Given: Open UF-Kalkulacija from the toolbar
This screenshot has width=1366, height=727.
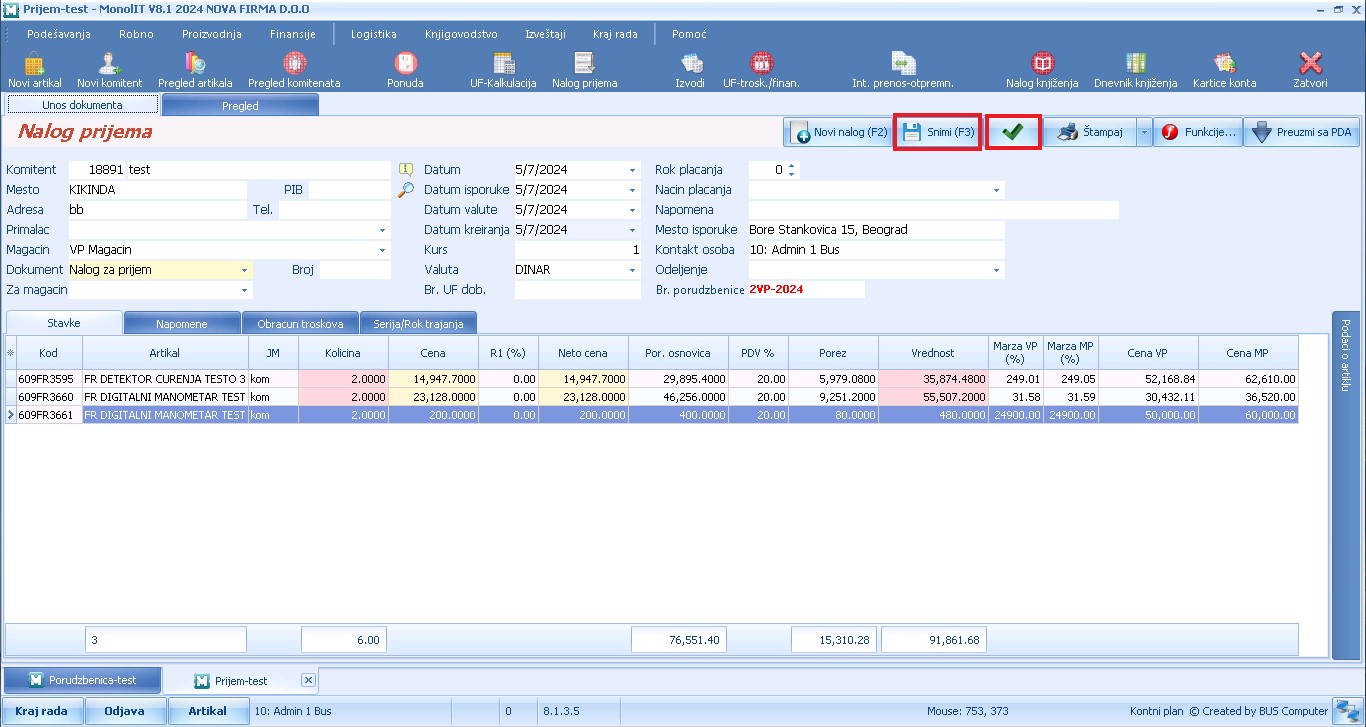Looking at the screenshot, I should click(x=503, y=70).
